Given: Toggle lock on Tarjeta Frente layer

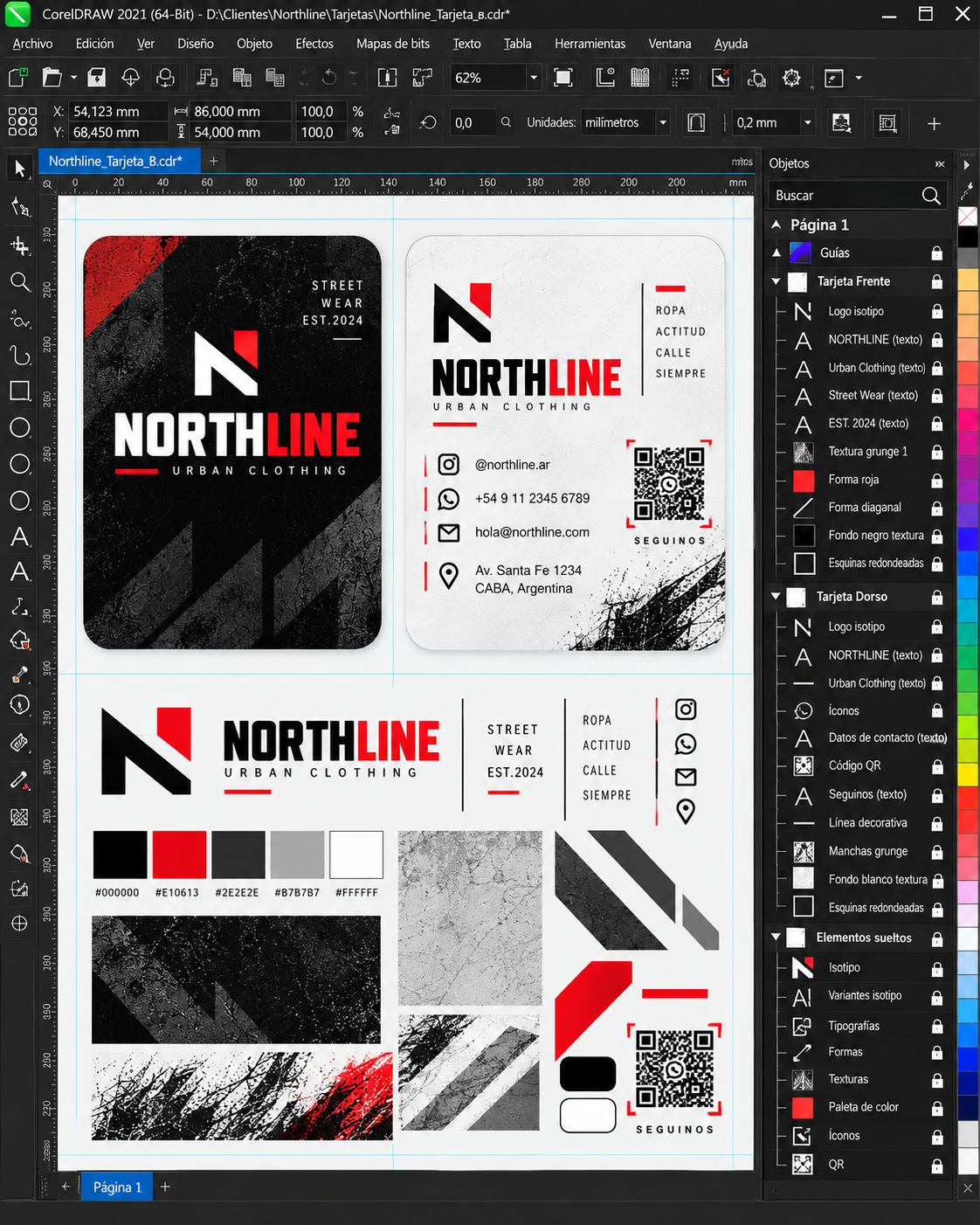Looking at the screenshot, I should tap(936, 282).
